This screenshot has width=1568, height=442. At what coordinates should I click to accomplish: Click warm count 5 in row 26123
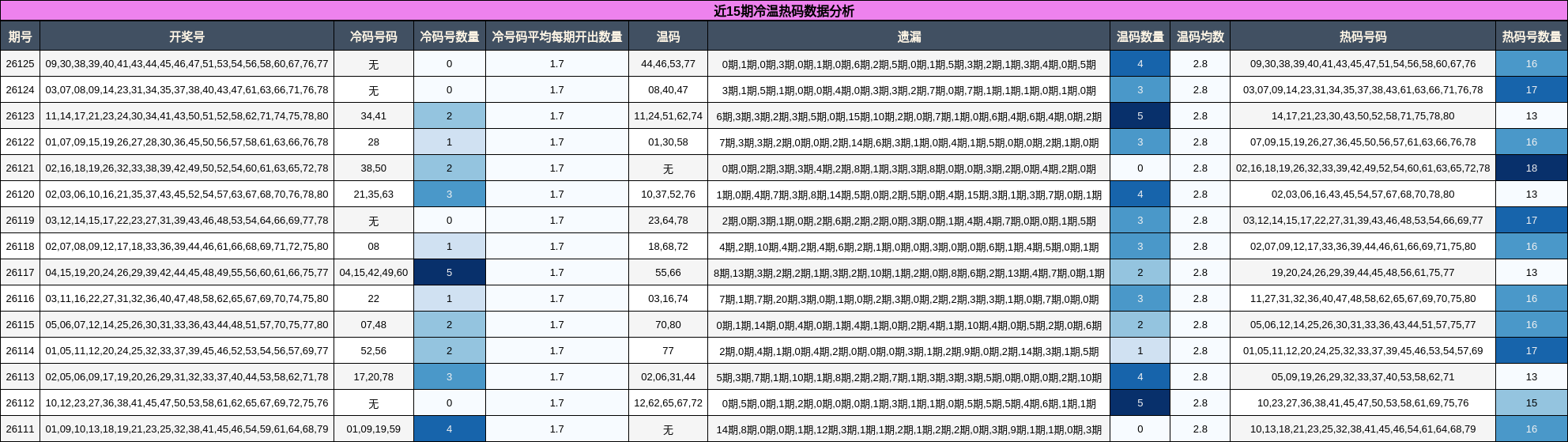click(1140, 116)
